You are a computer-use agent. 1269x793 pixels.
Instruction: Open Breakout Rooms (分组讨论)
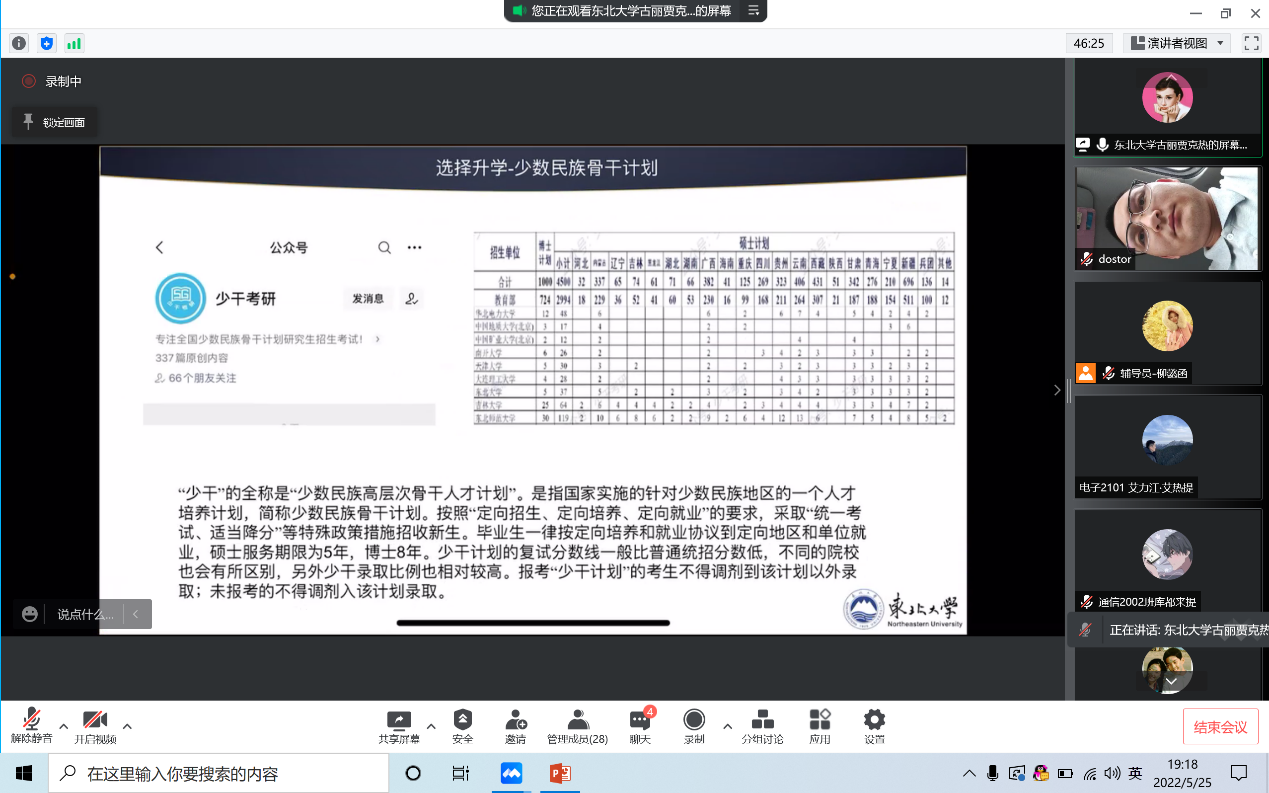(x=762, y=726)
